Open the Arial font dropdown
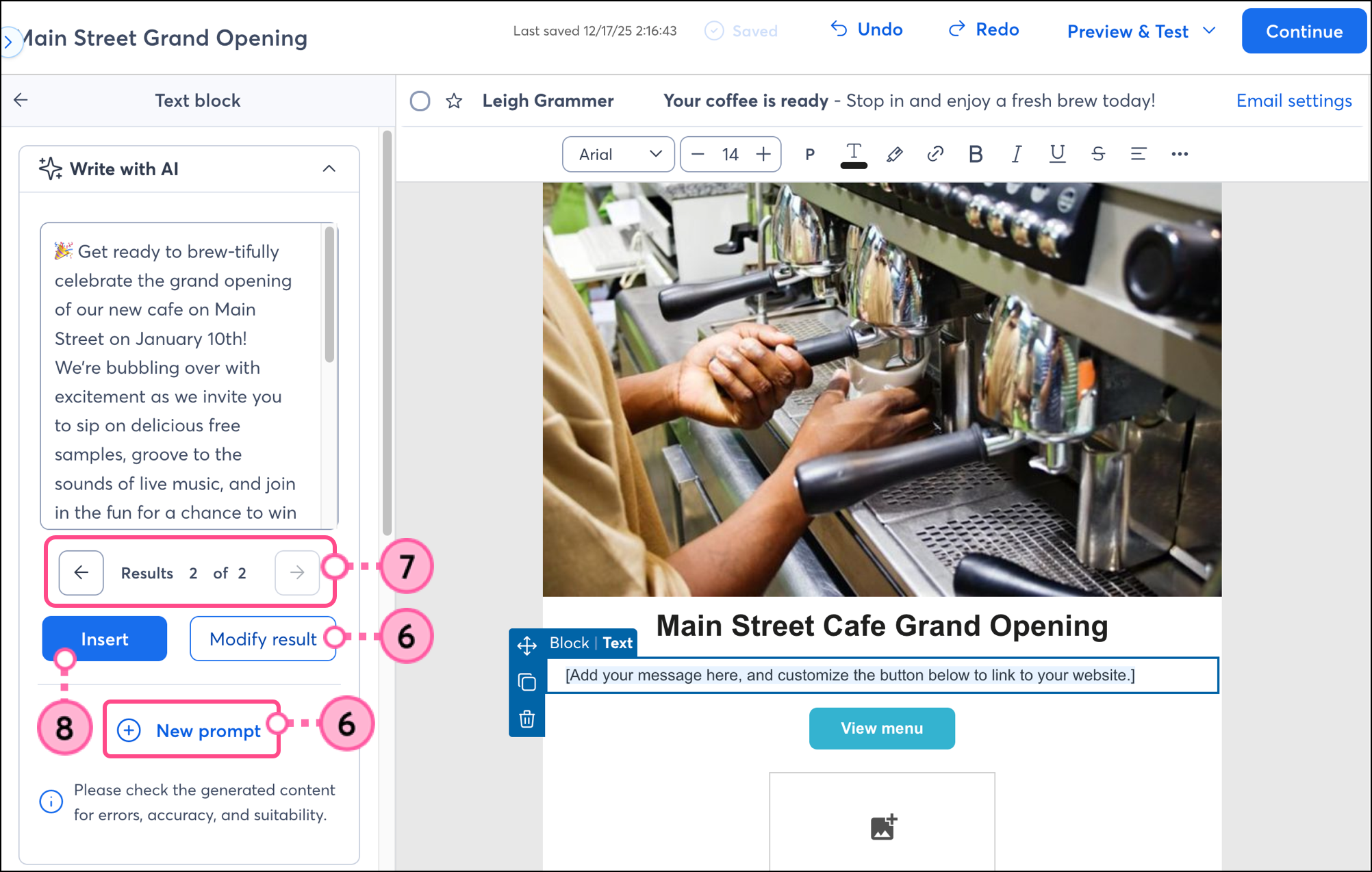Screen dimensions: 1372x872 click(x=618, y=154)
